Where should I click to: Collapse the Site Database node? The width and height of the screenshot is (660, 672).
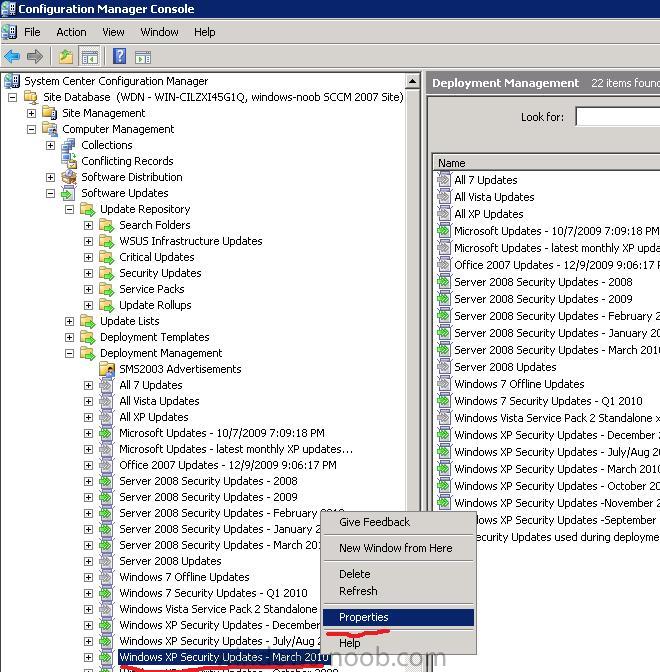(x=12, y=98)
